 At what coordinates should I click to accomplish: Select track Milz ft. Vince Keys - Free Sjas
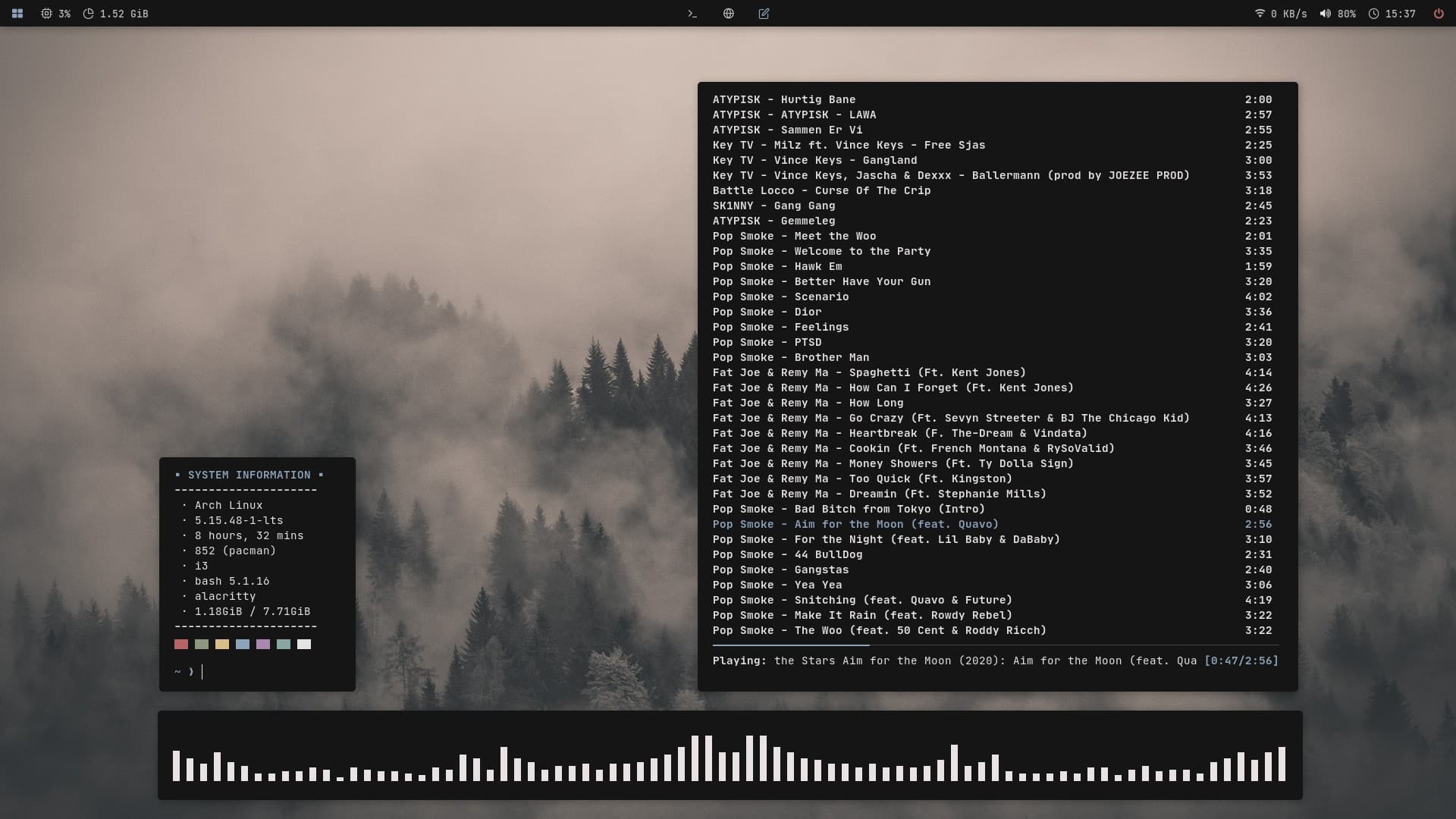[993, 145]
